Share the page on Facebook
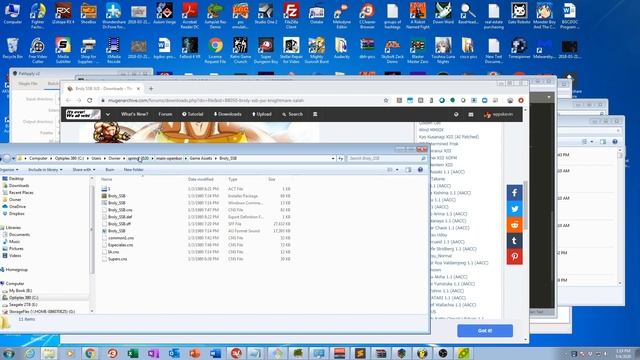640x360 pixels. tap(514, 193)
